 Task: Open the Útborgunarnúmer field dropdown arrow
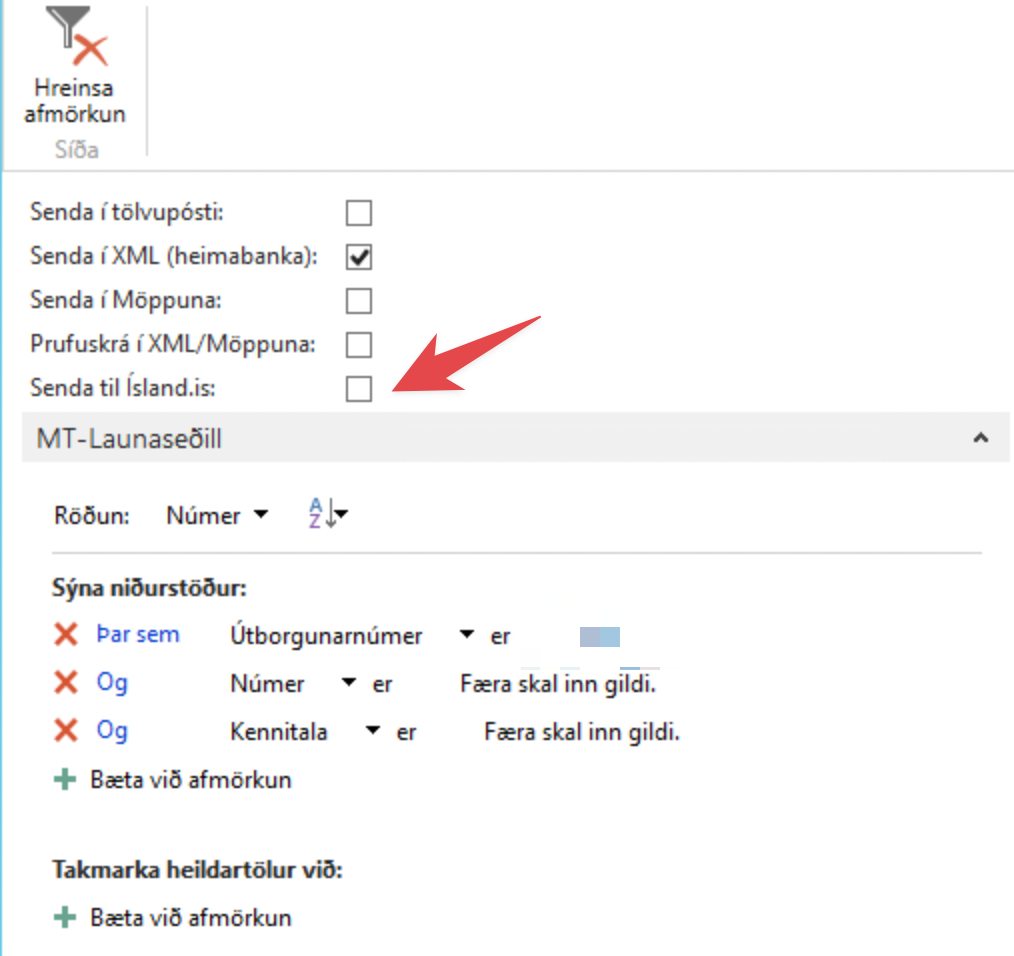(x=466, y=636)
